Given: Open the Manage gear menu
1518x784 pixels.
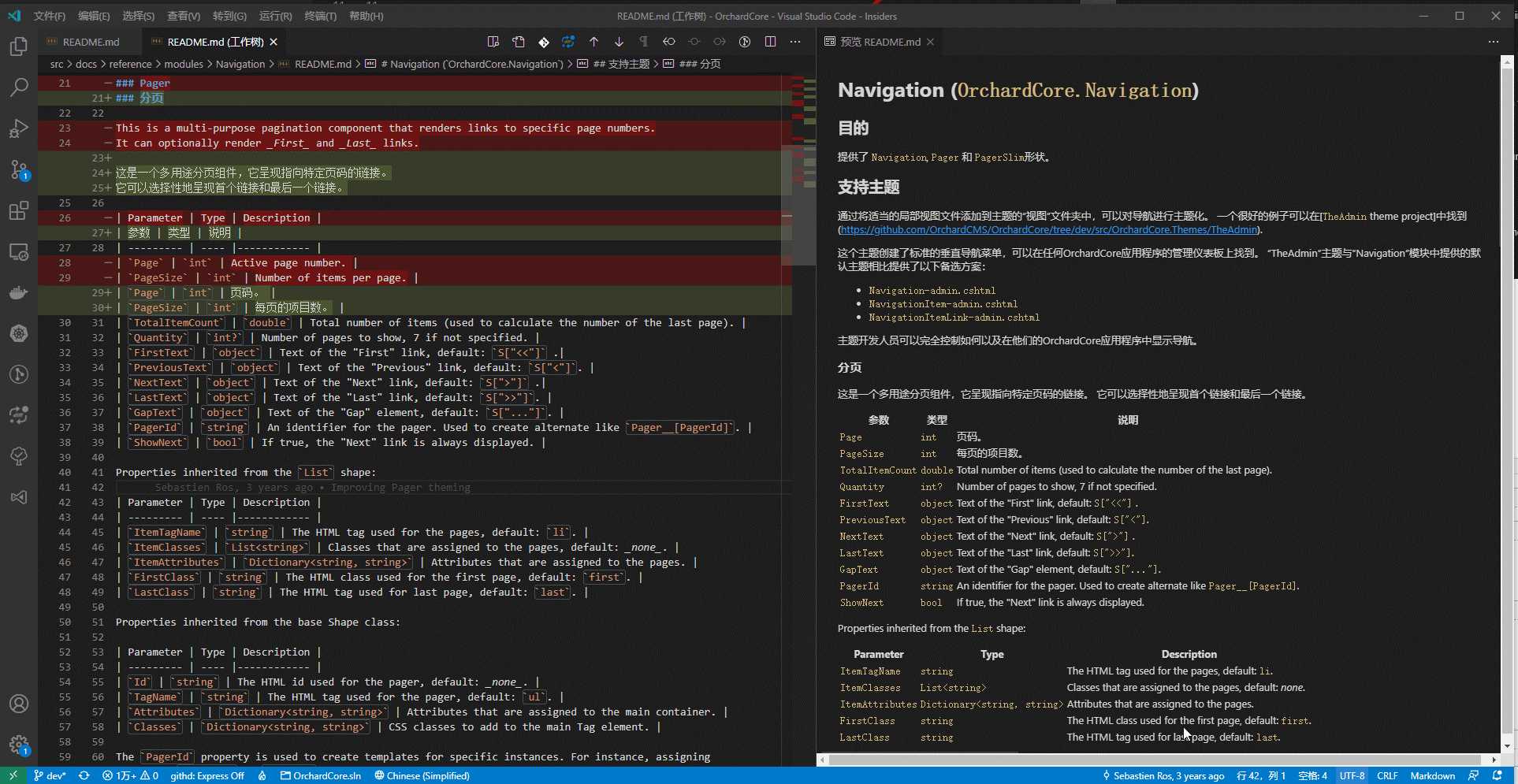Looking at the screenshot, I should pos(19,745).
